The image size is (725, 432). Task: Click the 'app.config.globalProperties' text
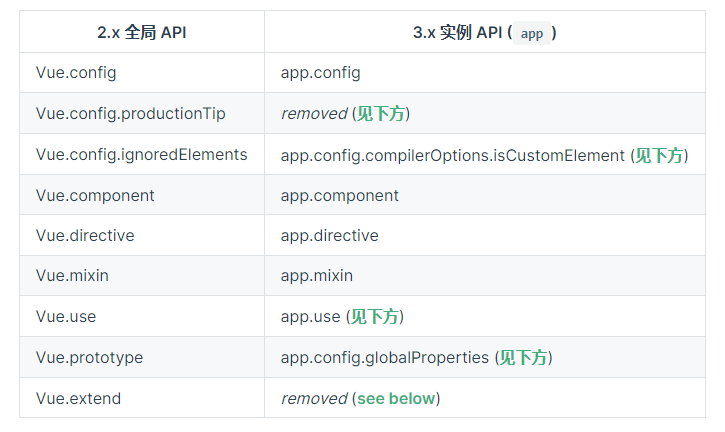[x=385, y=358]
